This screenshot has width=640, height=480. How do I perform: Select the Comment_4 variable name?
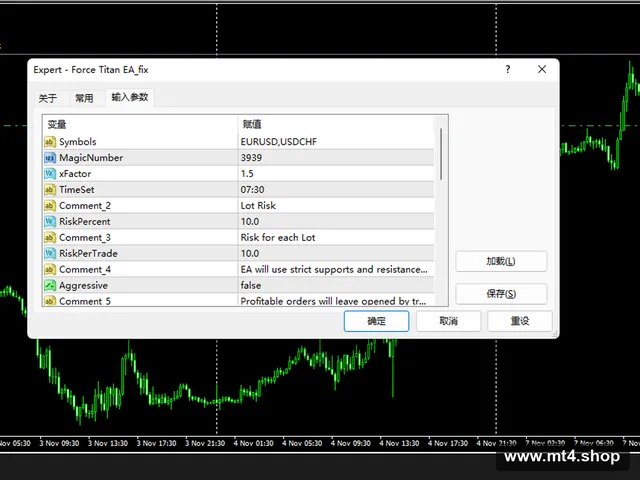pos(85,269)
